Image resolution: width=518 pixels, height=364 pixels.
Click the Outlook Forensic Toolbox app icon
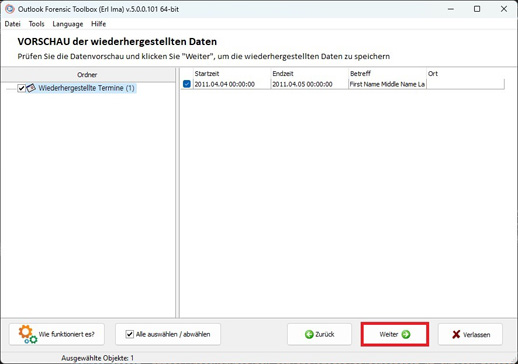pyautogui.click(x=10, y=9)
